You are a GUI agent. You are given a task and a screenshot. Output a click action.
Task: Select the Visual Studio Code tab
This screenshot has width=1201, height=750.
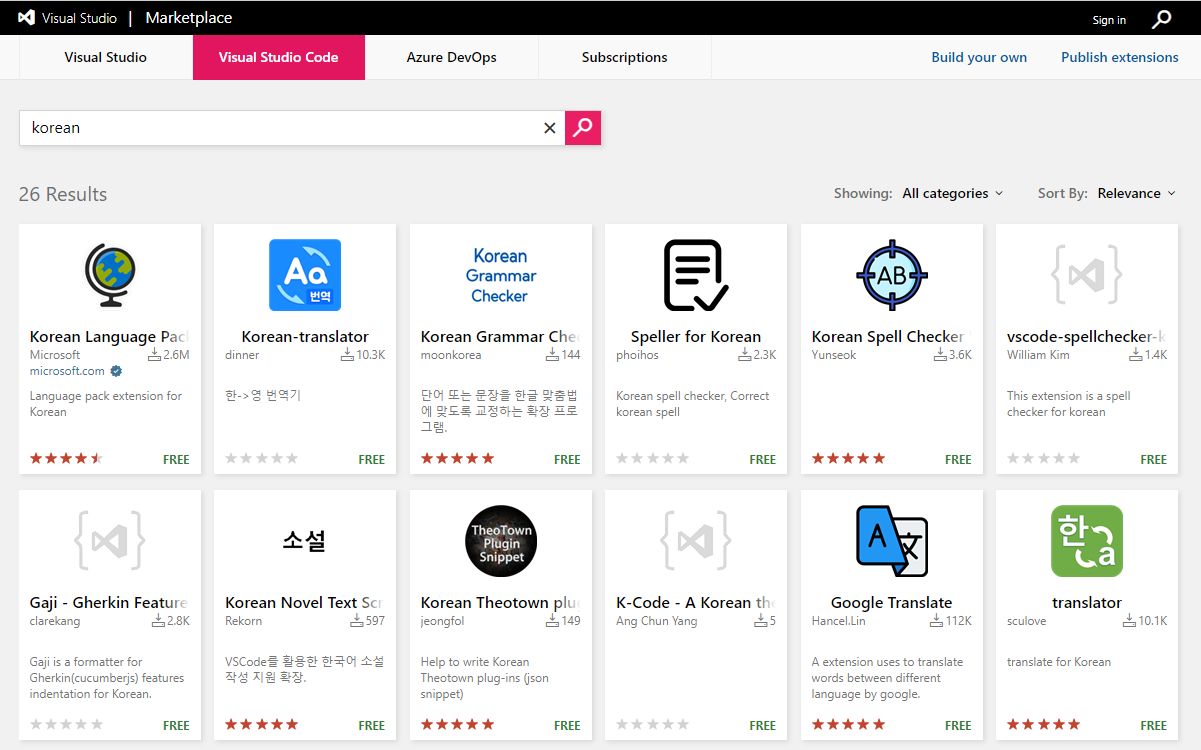pos(279,57)
